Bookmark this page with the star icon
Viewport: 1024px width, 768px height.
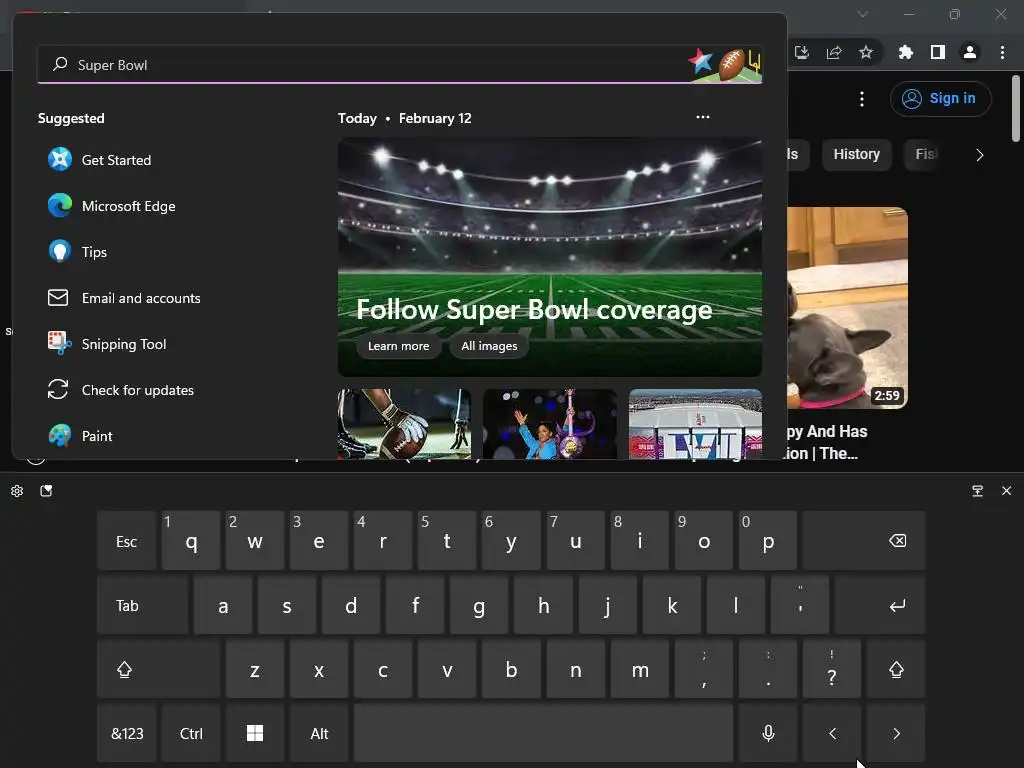(x=866, y=52)
